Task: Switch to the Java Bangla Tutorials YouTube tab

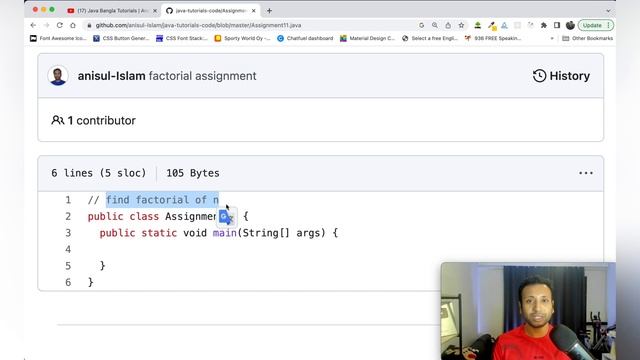Action: pos(112,11)
